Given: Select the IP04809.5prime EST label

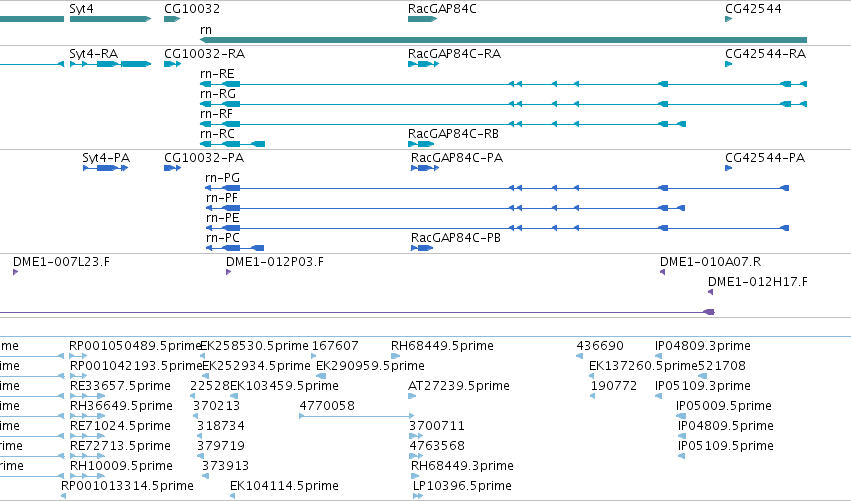Looking at the screenshot, I should point(726,427).
